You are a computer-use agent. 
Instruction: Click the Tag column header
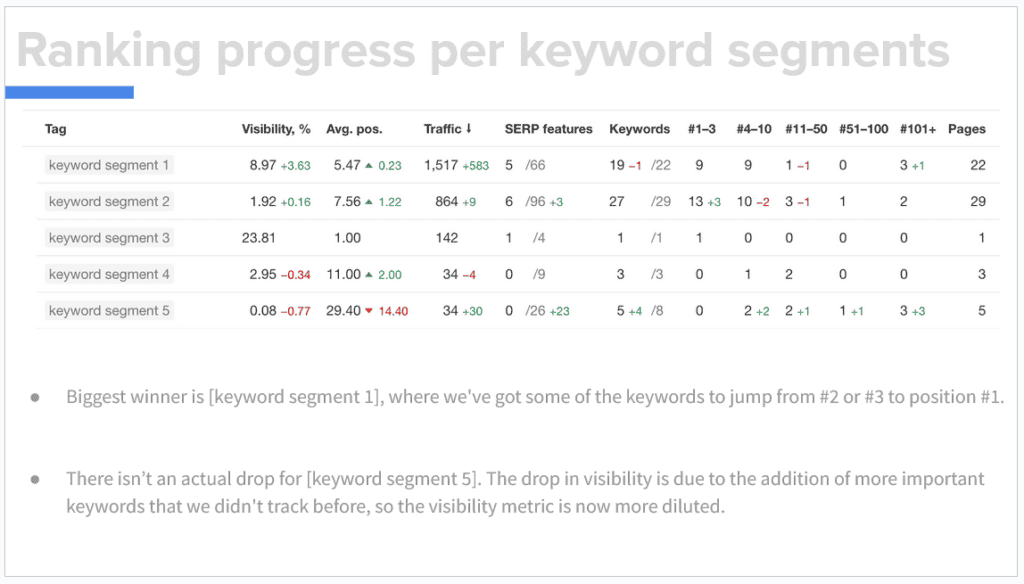[56, 129]
